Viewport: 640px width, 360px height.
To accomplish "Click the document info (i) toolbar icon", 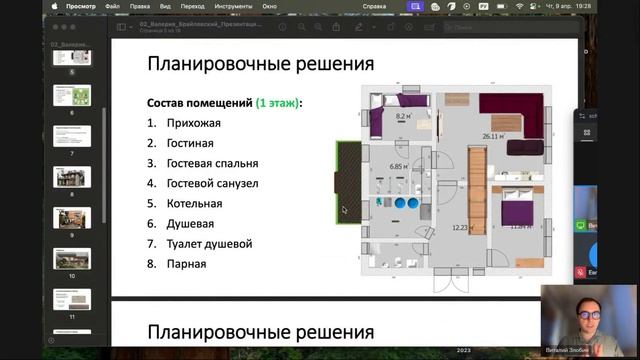I will 282,27.
